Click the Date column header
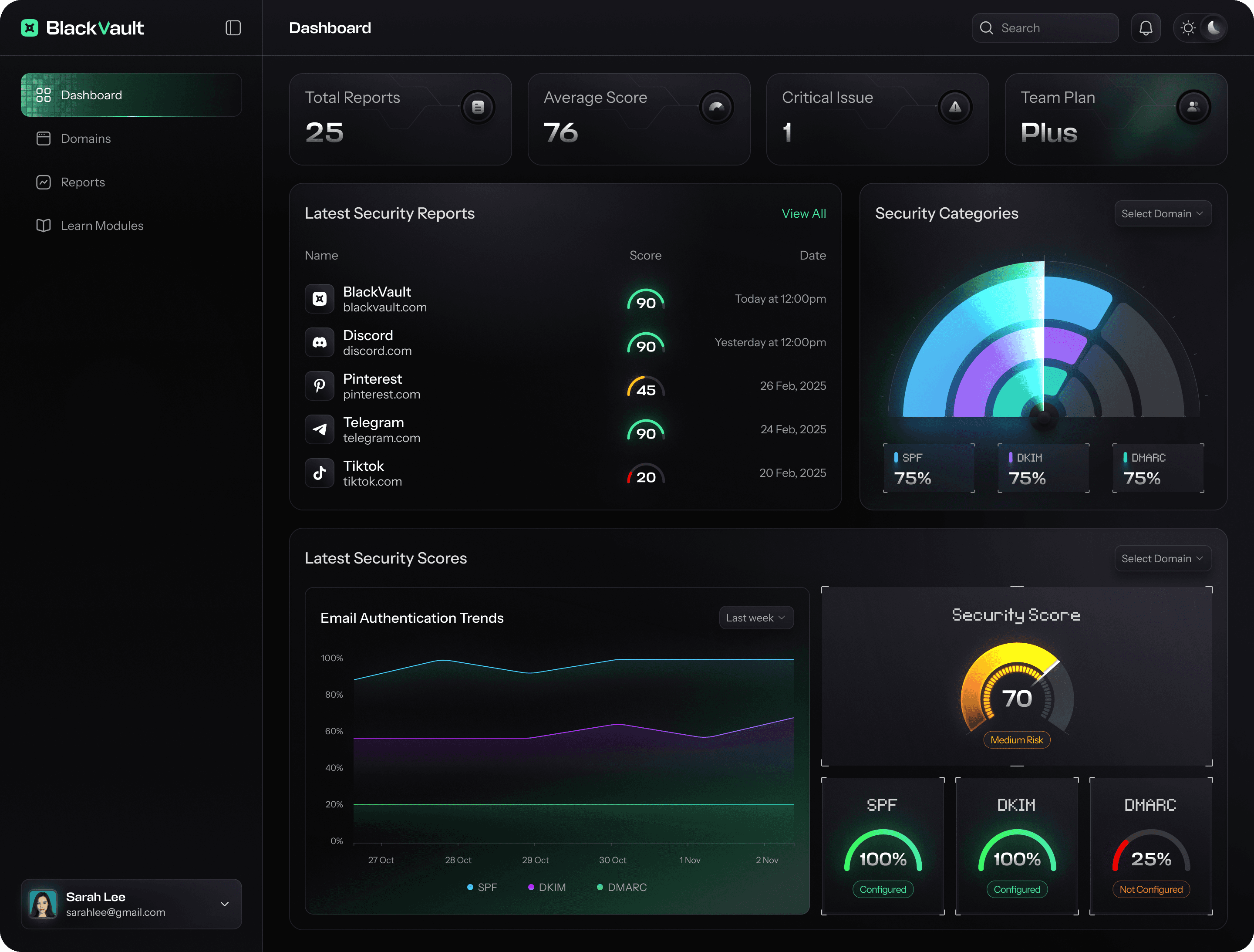This screenshot has height=952, width=1254. [812, 255]
